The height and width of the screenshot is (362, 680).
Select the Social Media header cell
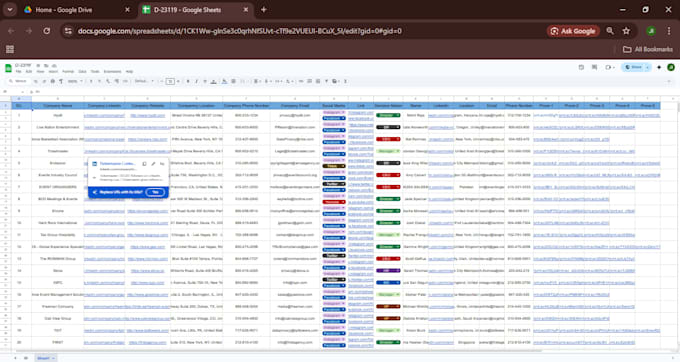[333, 105]
